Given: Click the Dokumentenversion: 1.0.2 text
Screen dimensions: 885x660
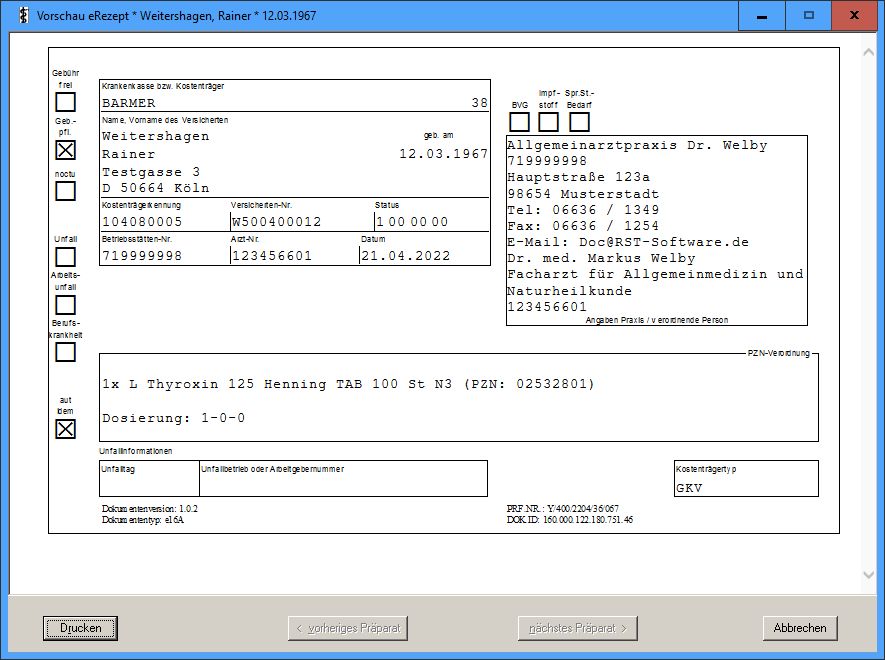Looking at the screenshot, I should pos(150,509).
